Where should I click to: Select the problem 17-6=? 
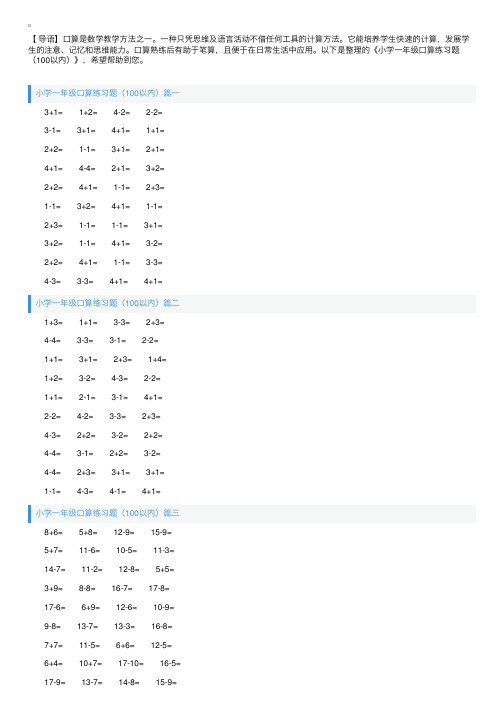click(x=55, y=608)
